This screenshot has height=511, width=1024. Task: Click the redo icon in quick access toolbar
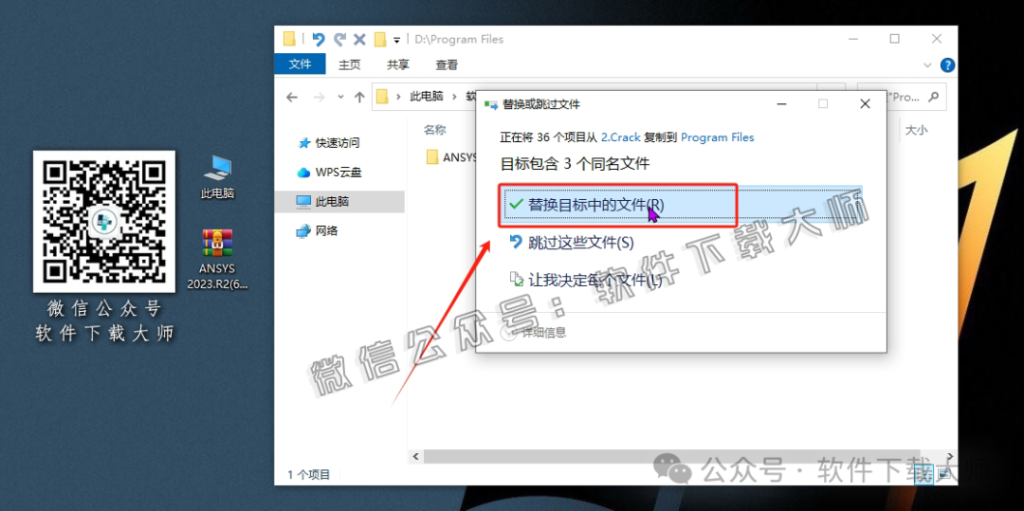339,39
